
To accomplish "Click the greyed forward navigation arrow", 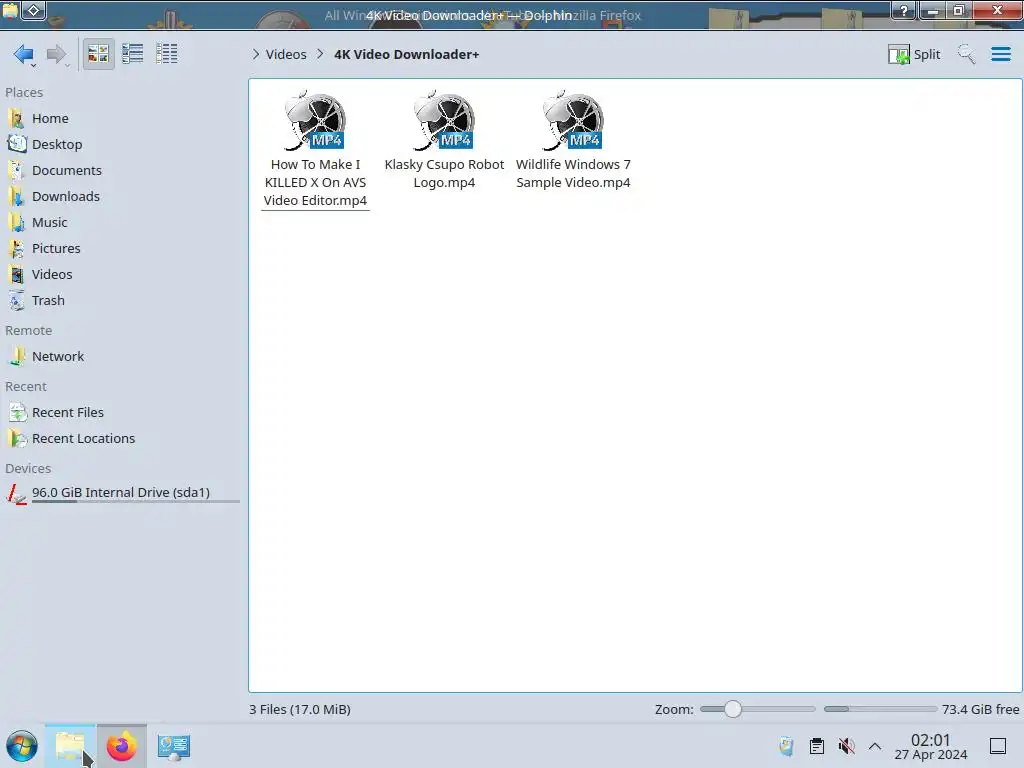I will point(57,54).
